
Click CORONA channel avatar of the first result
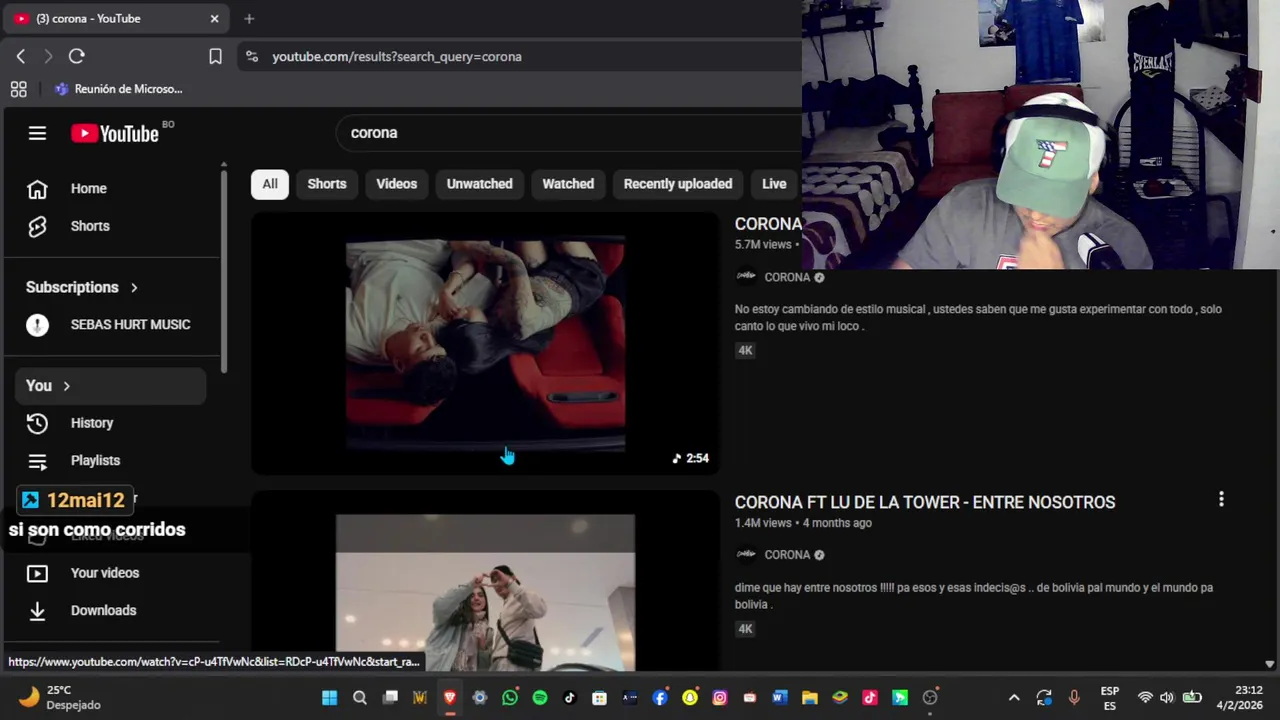(x=746, y=277)
